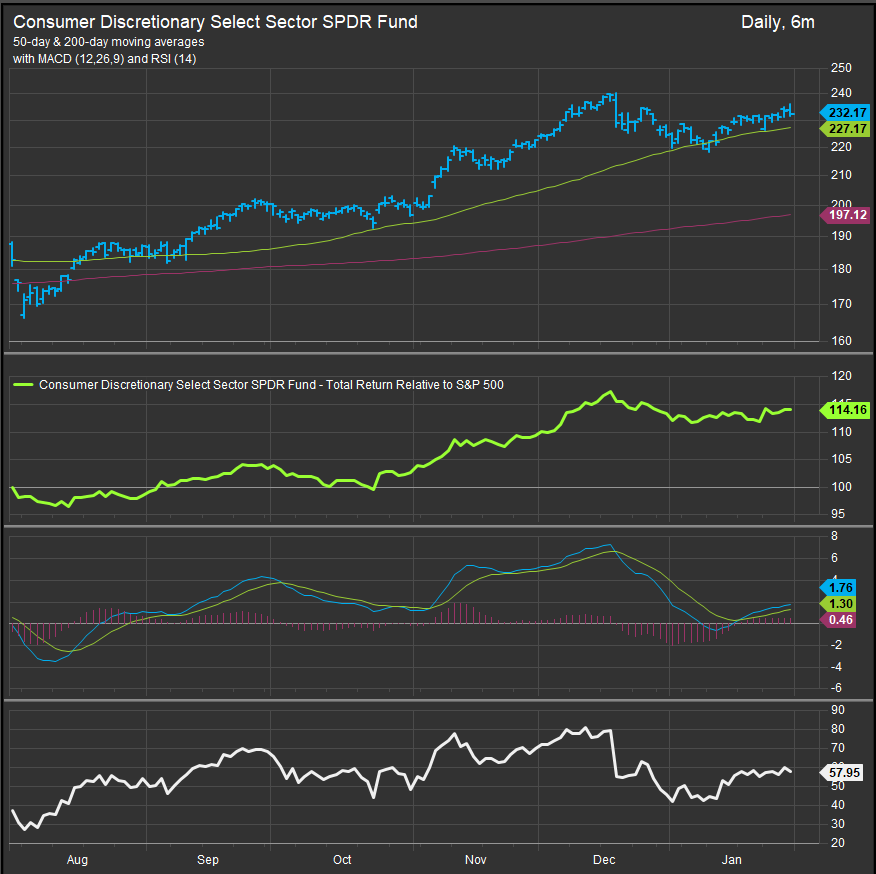Image resolution: width=876 pixels, height=874 pixels.
Task: Select the legend text 'Total Return Relative to S&P 500'
Action: (415, 384)
